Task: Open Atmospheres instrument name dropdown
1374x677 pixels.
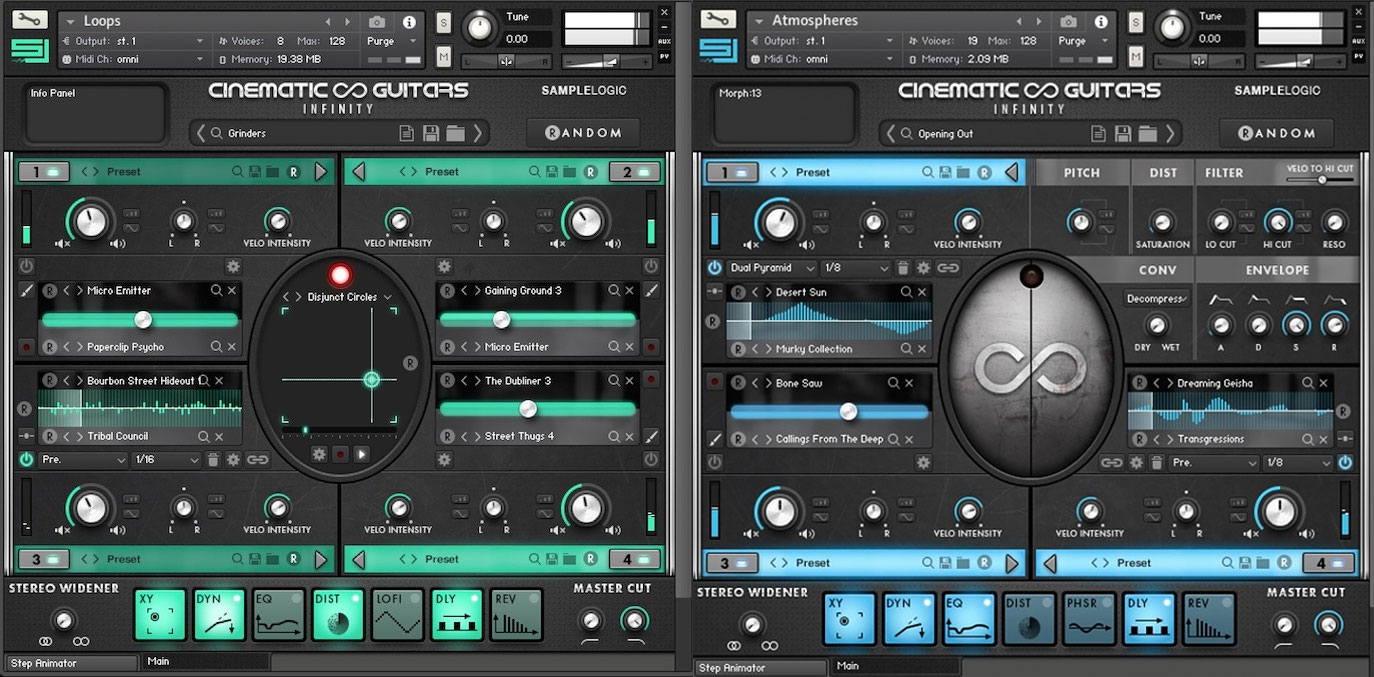Action: coord(761,21)
